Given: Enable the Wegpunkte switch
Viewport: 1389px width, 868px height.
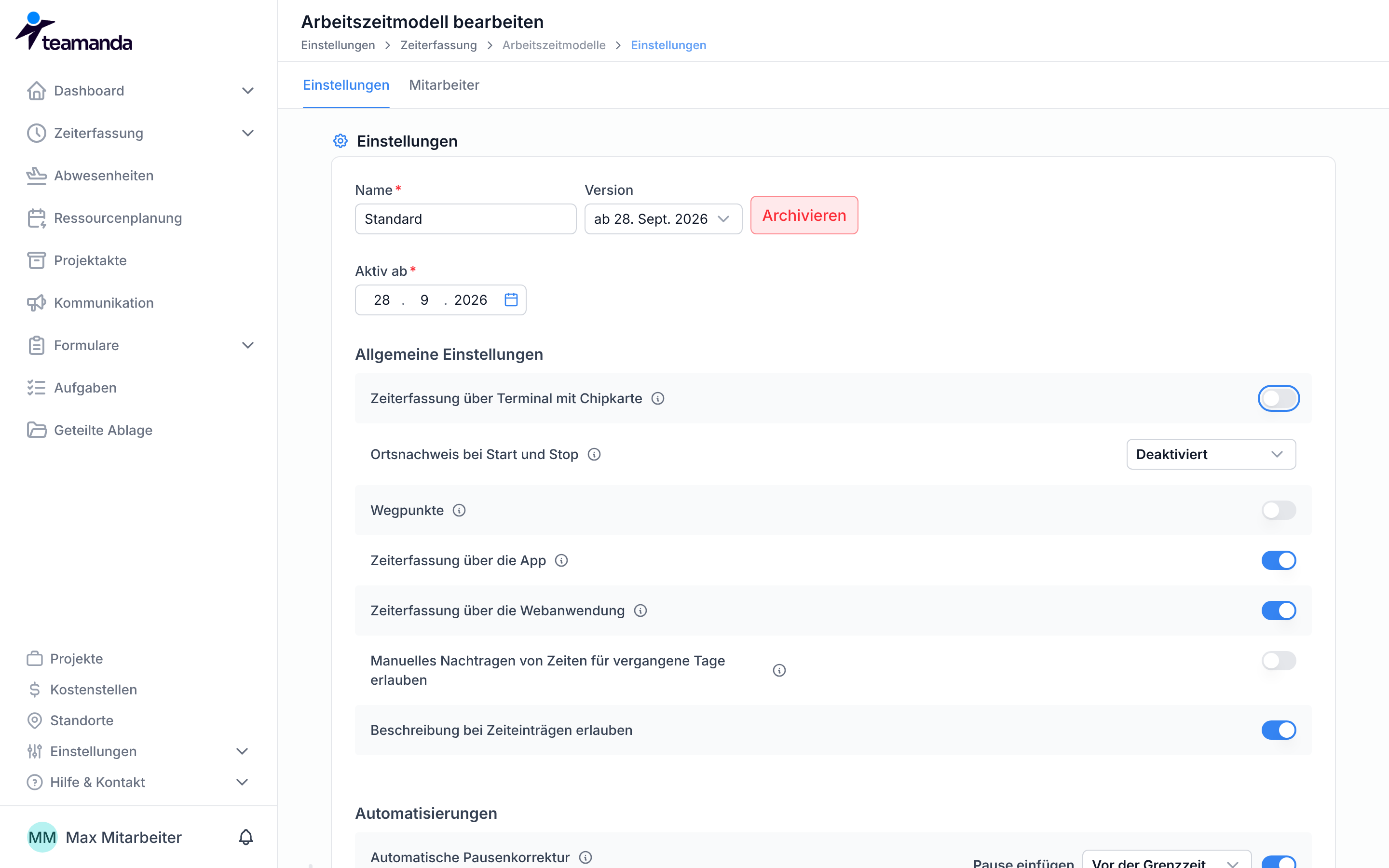Looking at the screenshot, I should [x=1278, y=510].
